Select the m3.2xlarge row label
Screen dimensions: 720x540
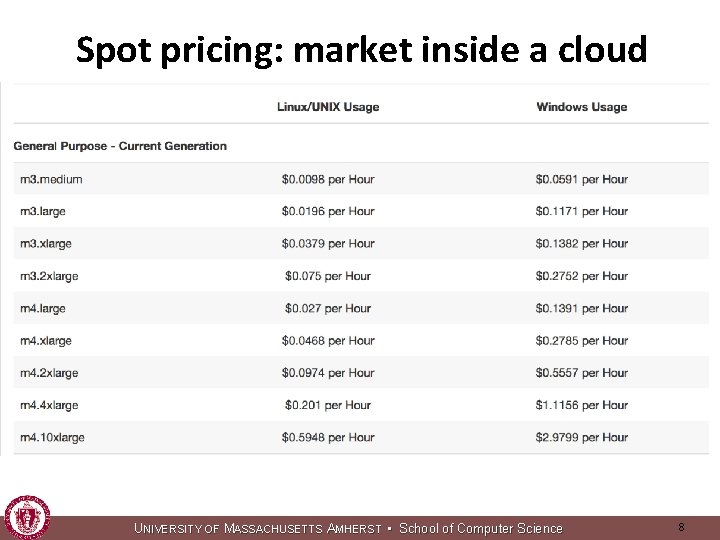coord(49,276)
